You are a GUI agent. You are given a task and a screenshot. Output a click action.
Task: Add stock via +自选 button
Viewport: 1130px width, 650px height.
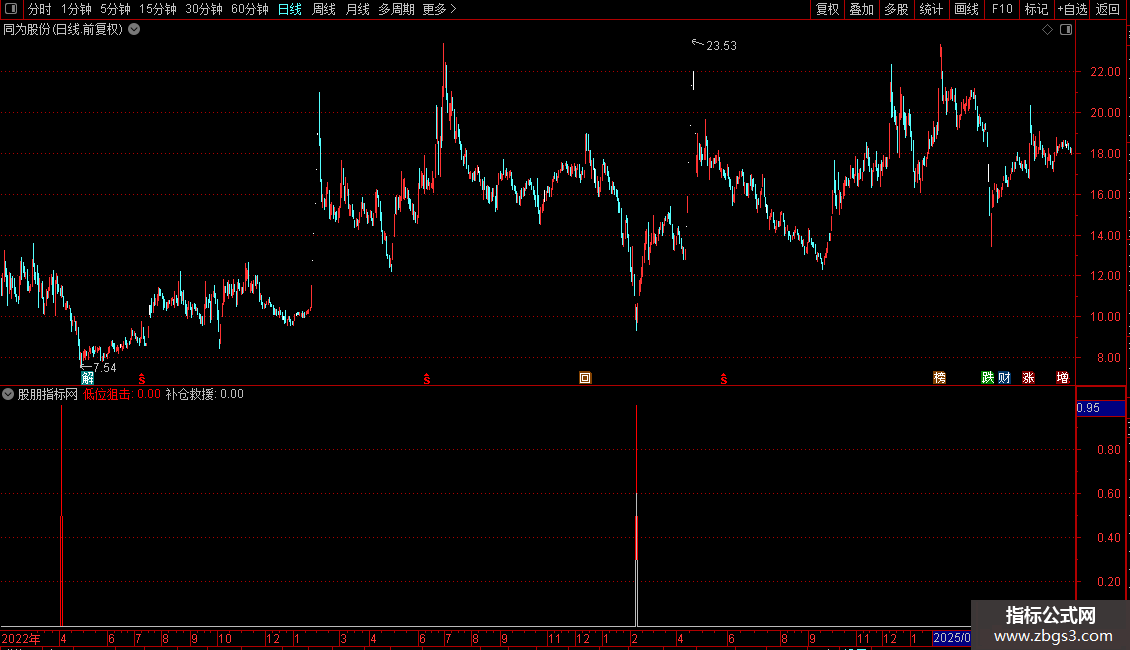[1072, 9]
